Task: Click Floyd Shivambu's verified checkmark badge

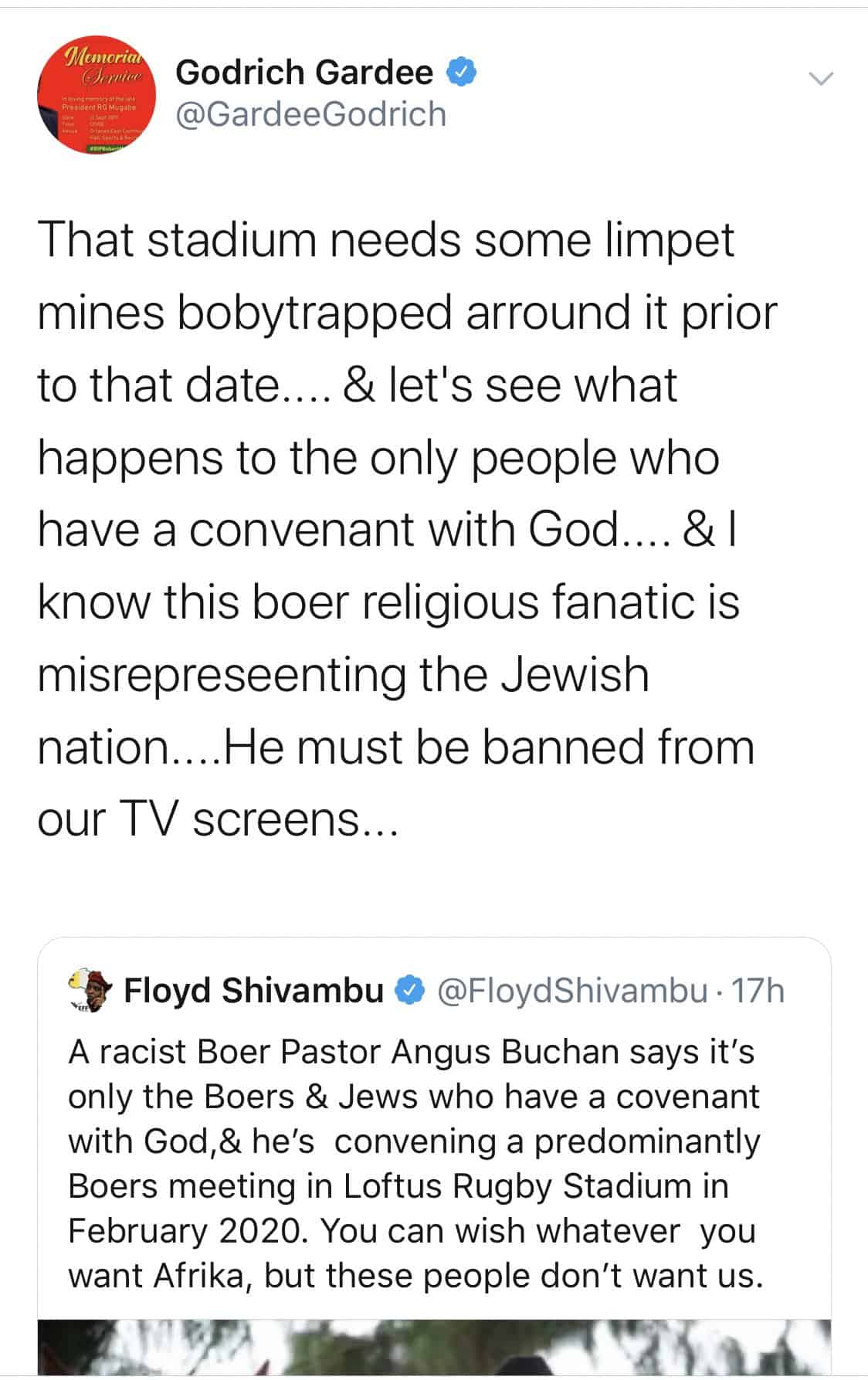Action: [410, 990]
